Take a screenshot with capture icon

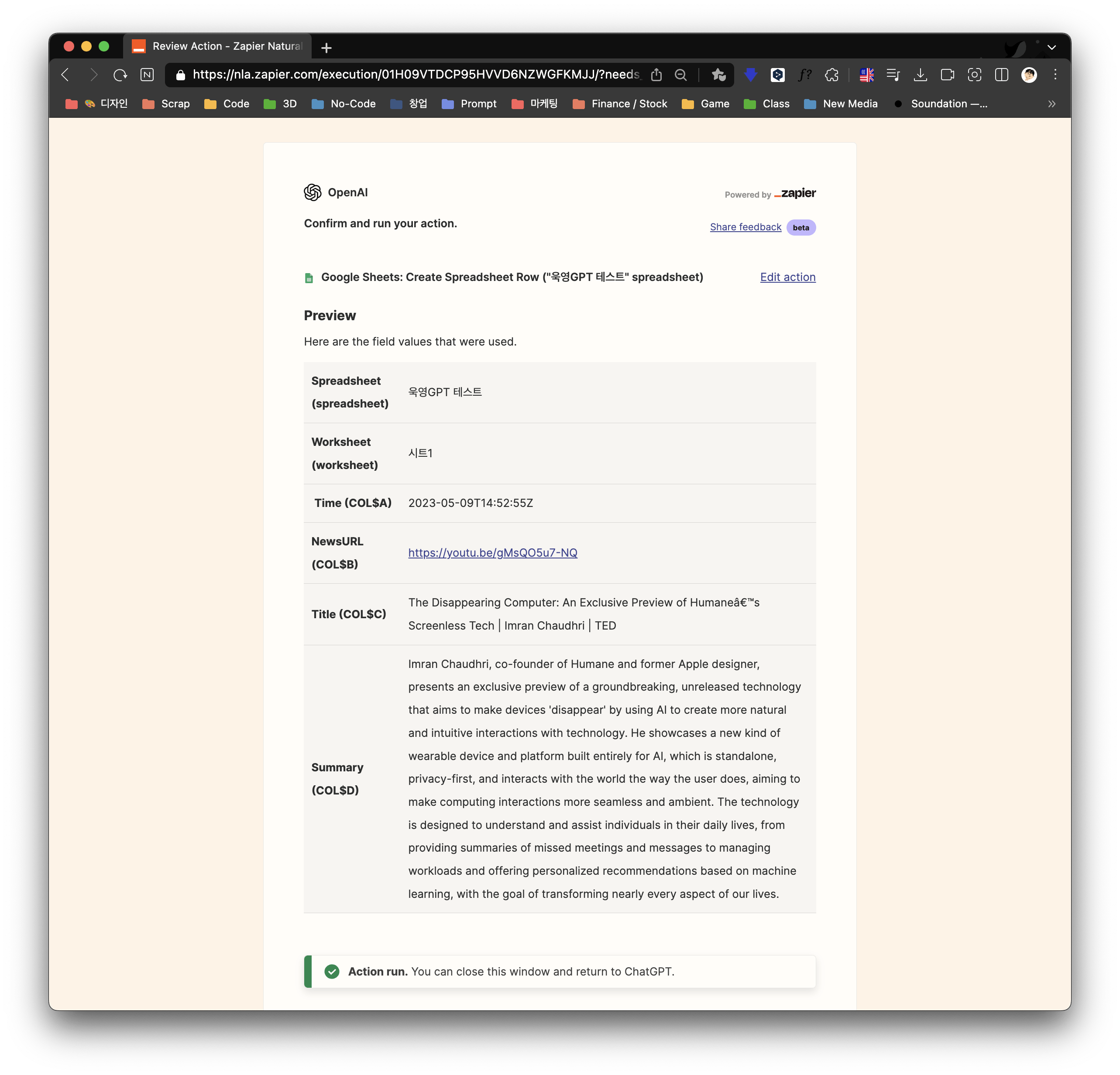[x=975, y=75]
